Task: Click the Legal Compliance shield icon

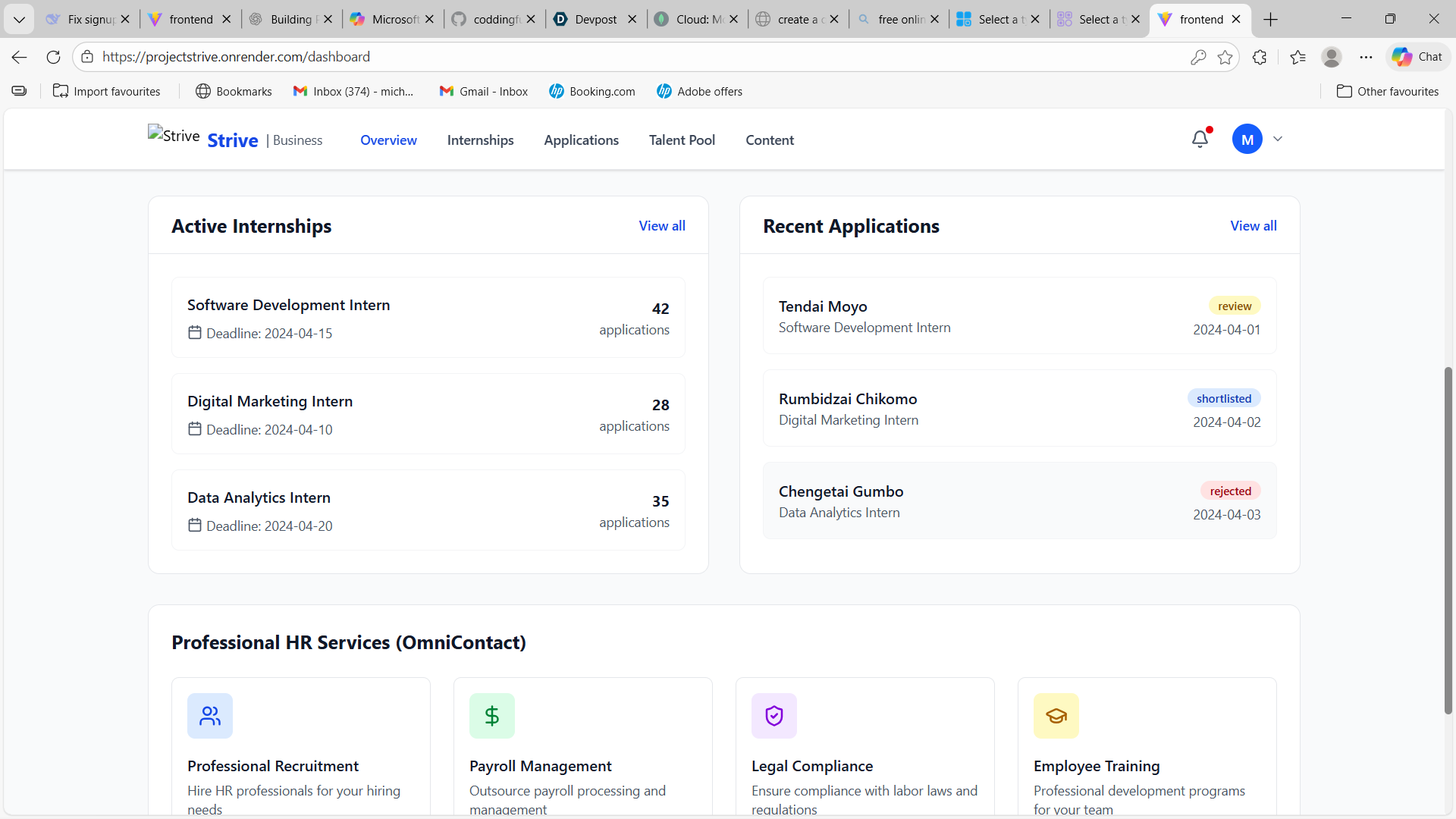Action: pyautogui.click(x=774, y=715)
